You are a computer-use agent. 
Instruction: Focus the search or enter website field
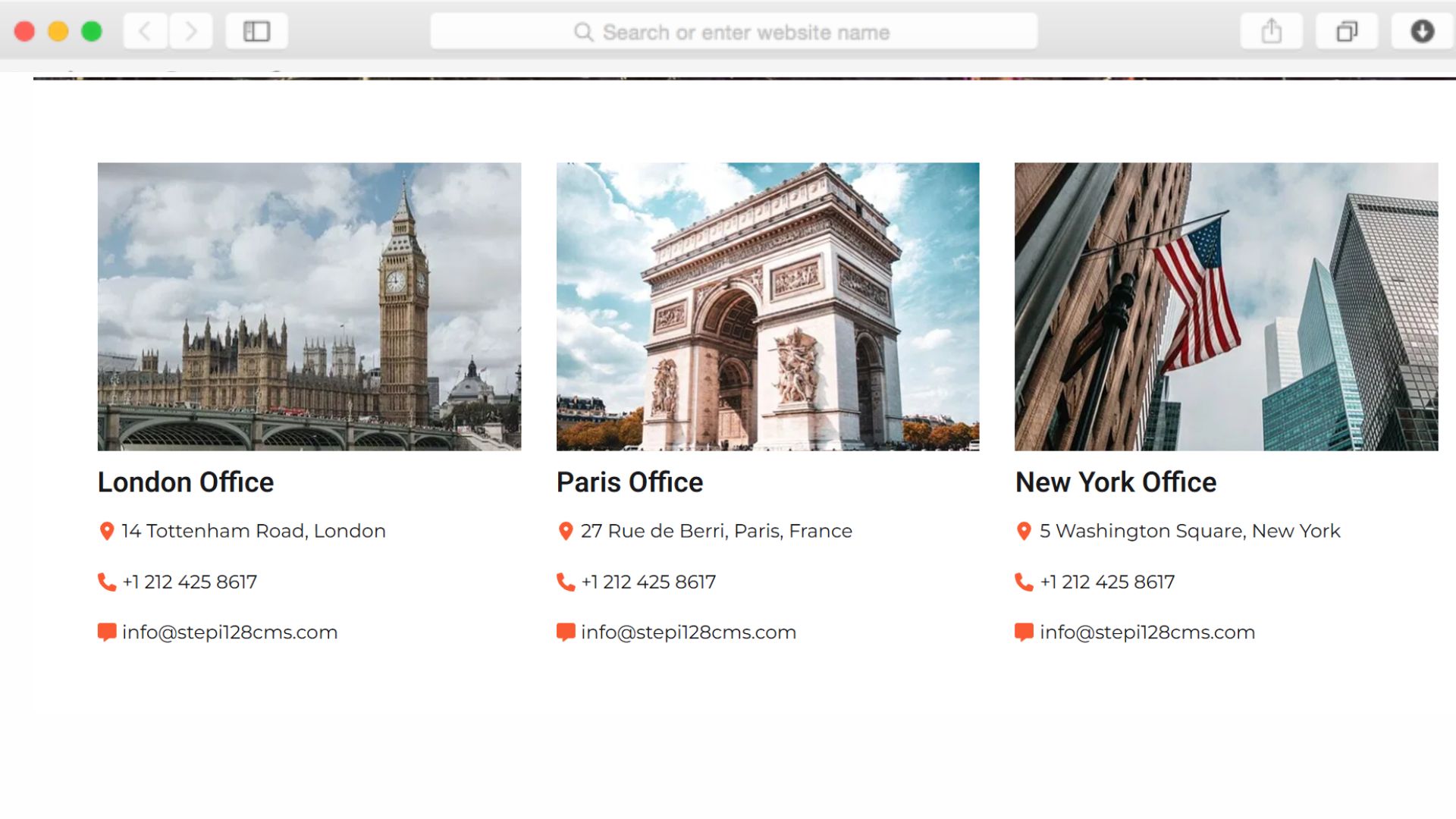(745, 33)
